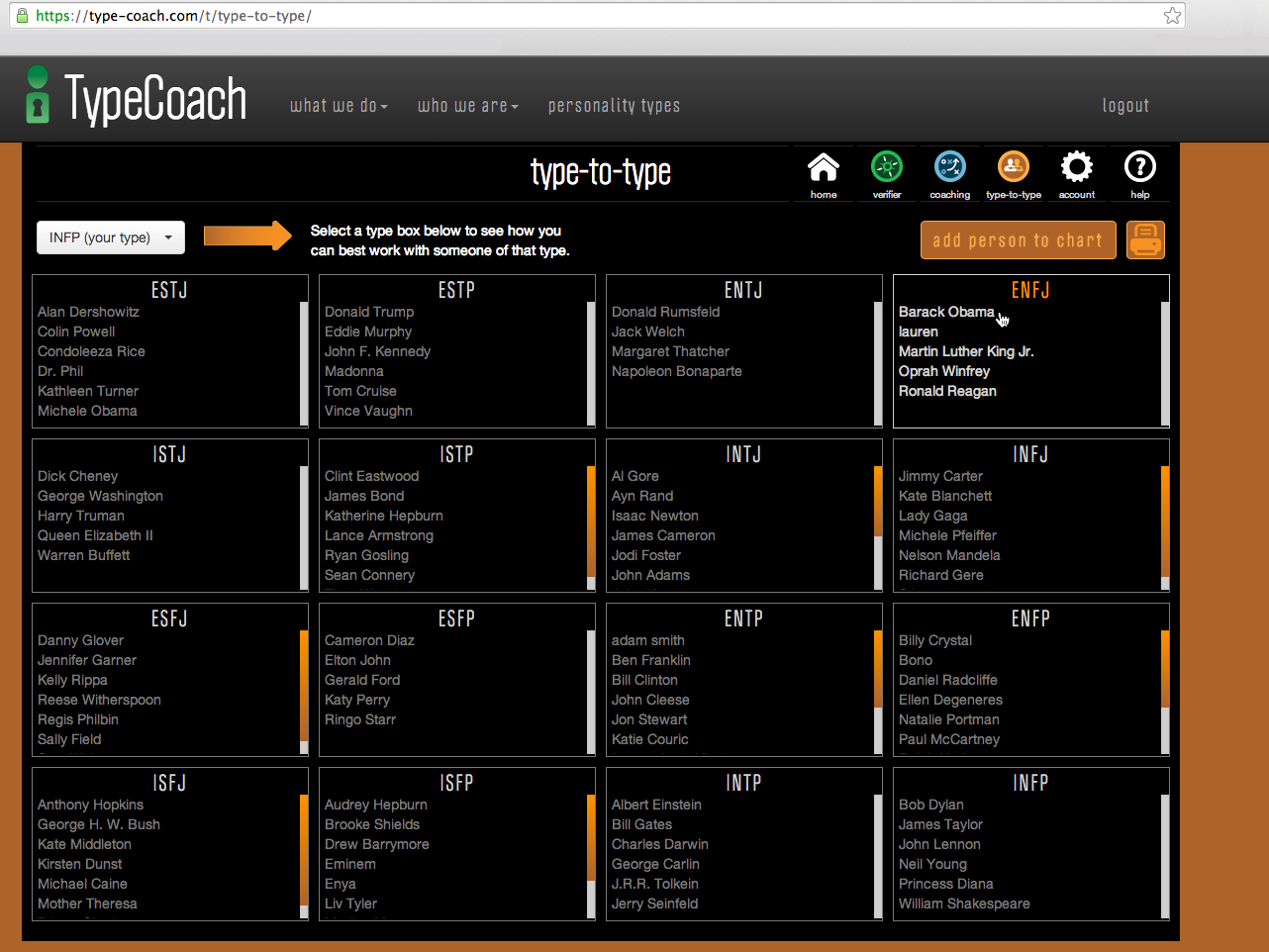Screen dimensions: 1269x952
Task: Click Reese Witherspoon in ESFJ list
Action: click(99, 700)
